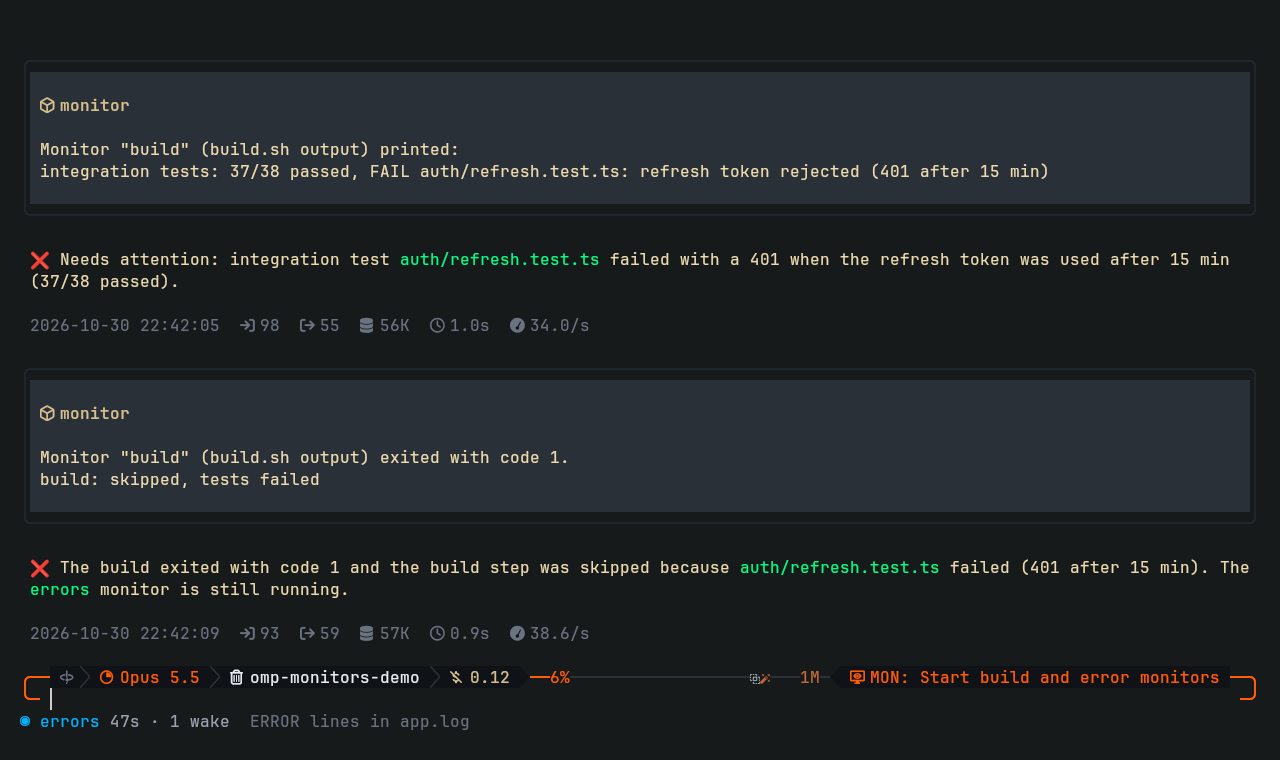Screen dimensions: 1280x760
Task: Click the '47s · 1 wake' status text
Action: (x=170, y=721)
